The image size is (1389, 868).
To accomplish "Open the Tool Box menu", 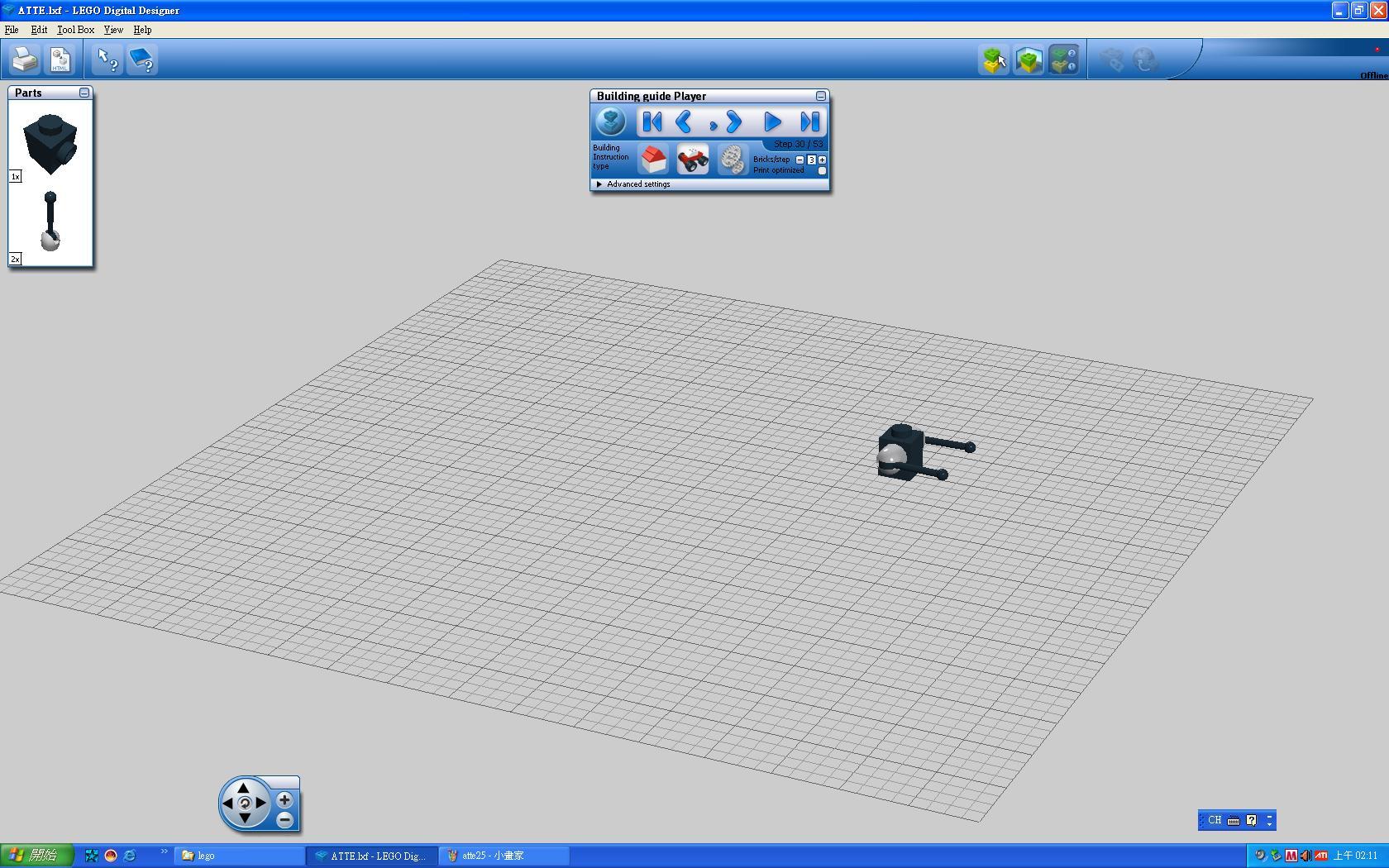I will [x=75, y=30].
